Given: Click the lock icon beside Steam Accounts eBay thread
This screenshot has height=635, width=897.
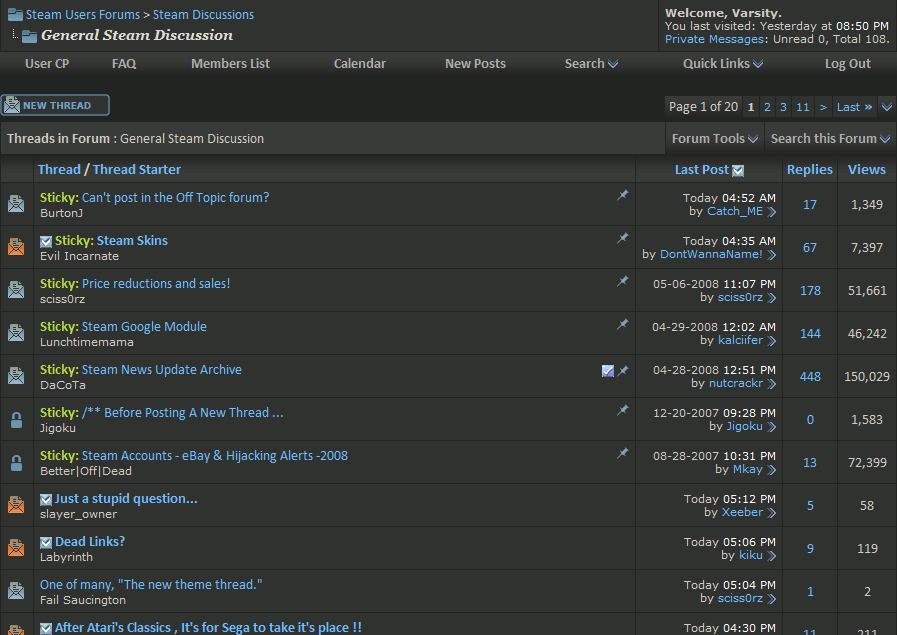Looking at the screenshot, I should pos(17,463).
